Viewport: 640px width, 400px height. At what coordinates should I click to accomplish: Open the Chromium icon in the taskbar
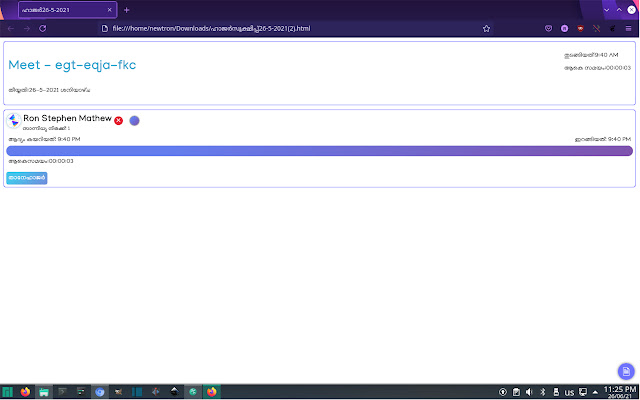coord(100,392)
